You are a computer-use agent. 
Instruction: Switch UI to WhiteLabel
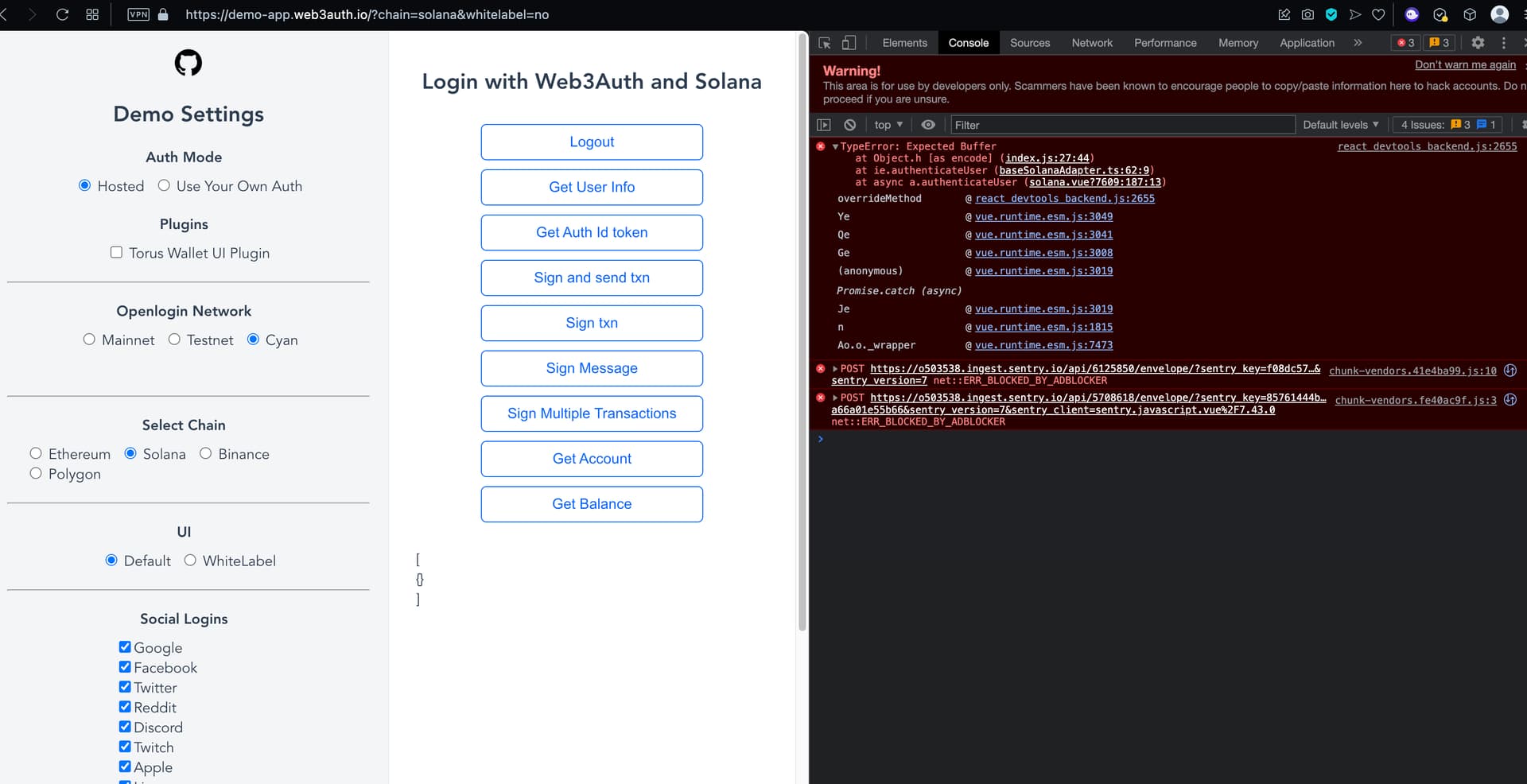coord(190,560)
